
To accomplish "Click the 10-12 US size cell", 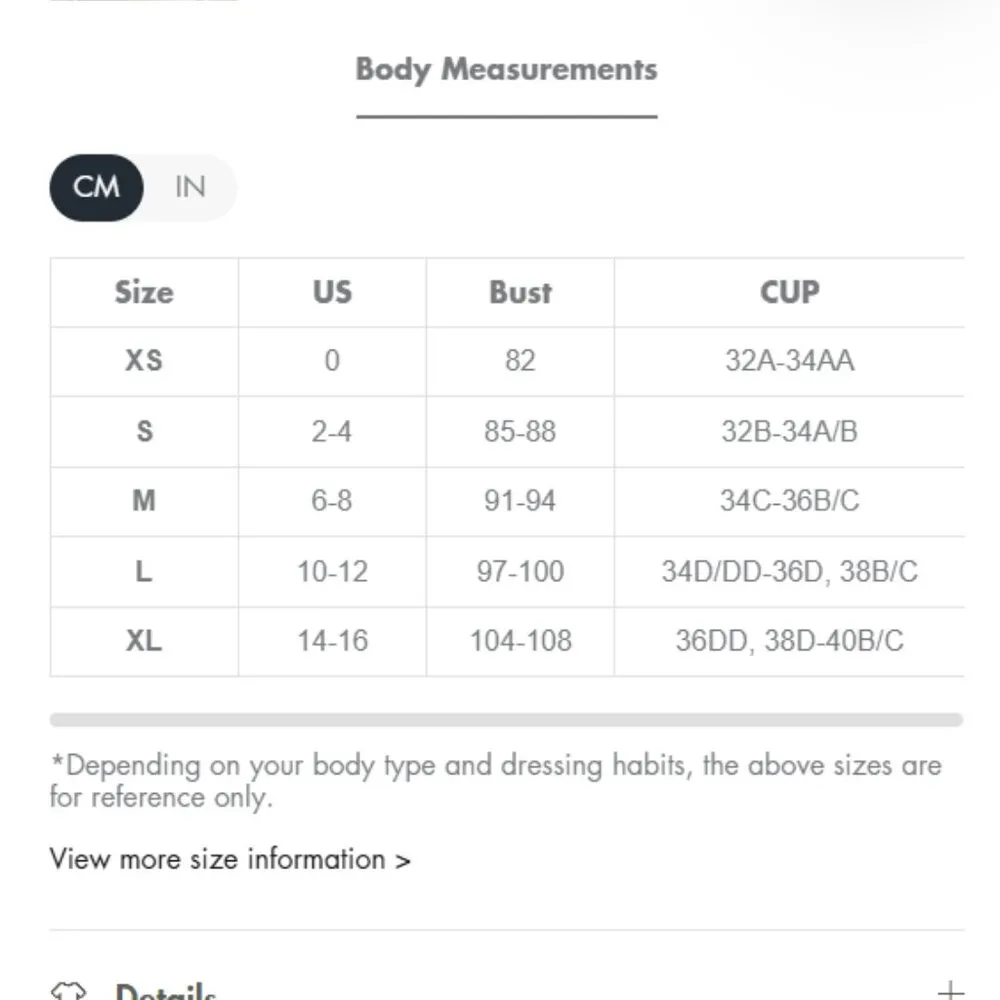I will (332, 571).
